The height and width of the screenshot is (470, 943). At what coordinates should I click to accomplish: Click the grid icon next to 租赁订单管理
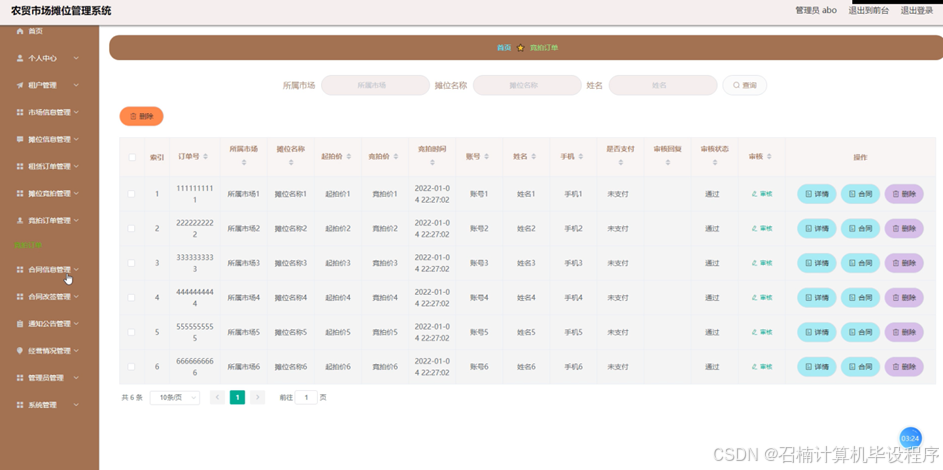click(20, 166)
